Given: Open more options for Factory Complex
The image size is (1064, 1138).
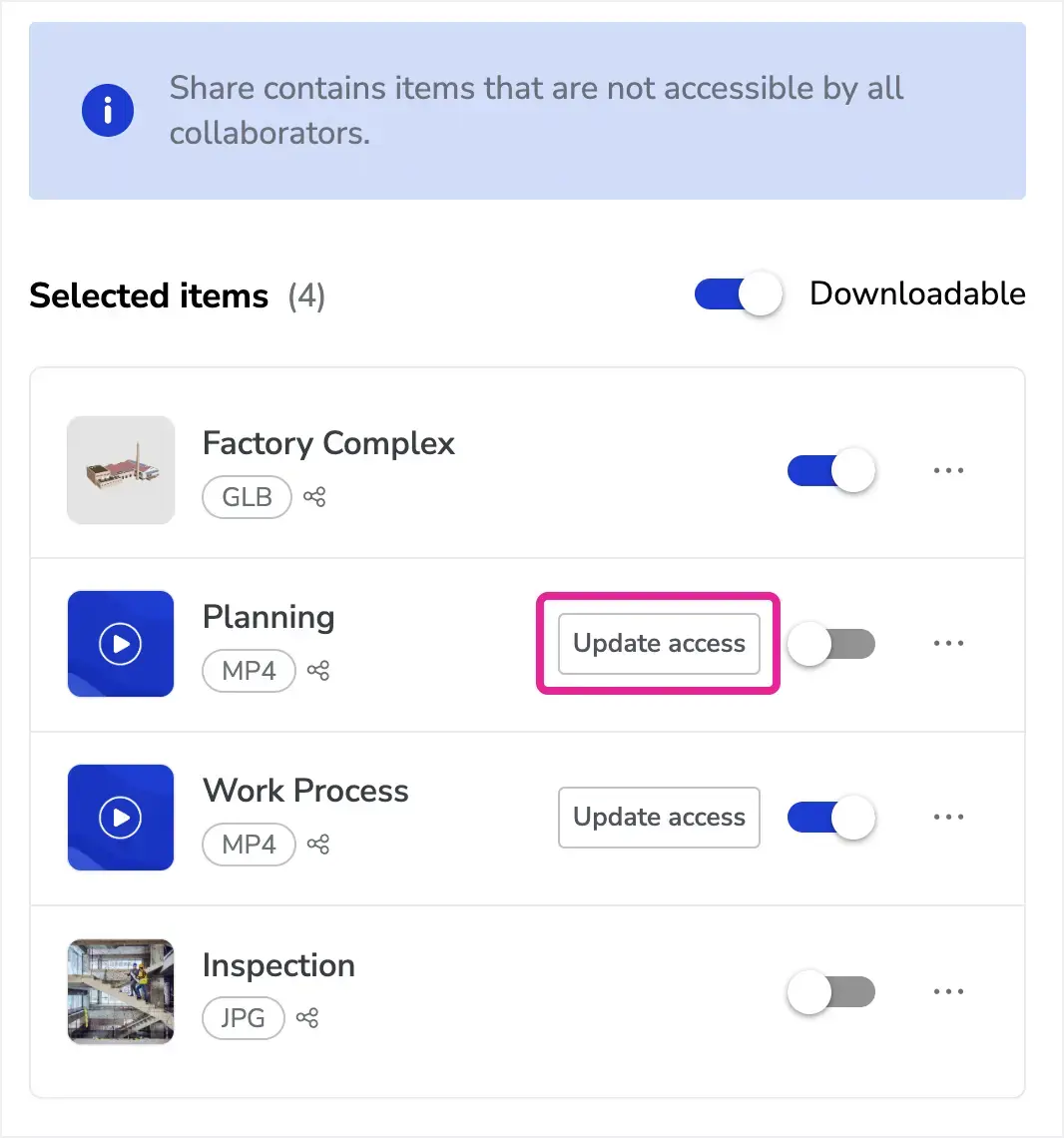Looking at the screenshot, I should 948,470.
